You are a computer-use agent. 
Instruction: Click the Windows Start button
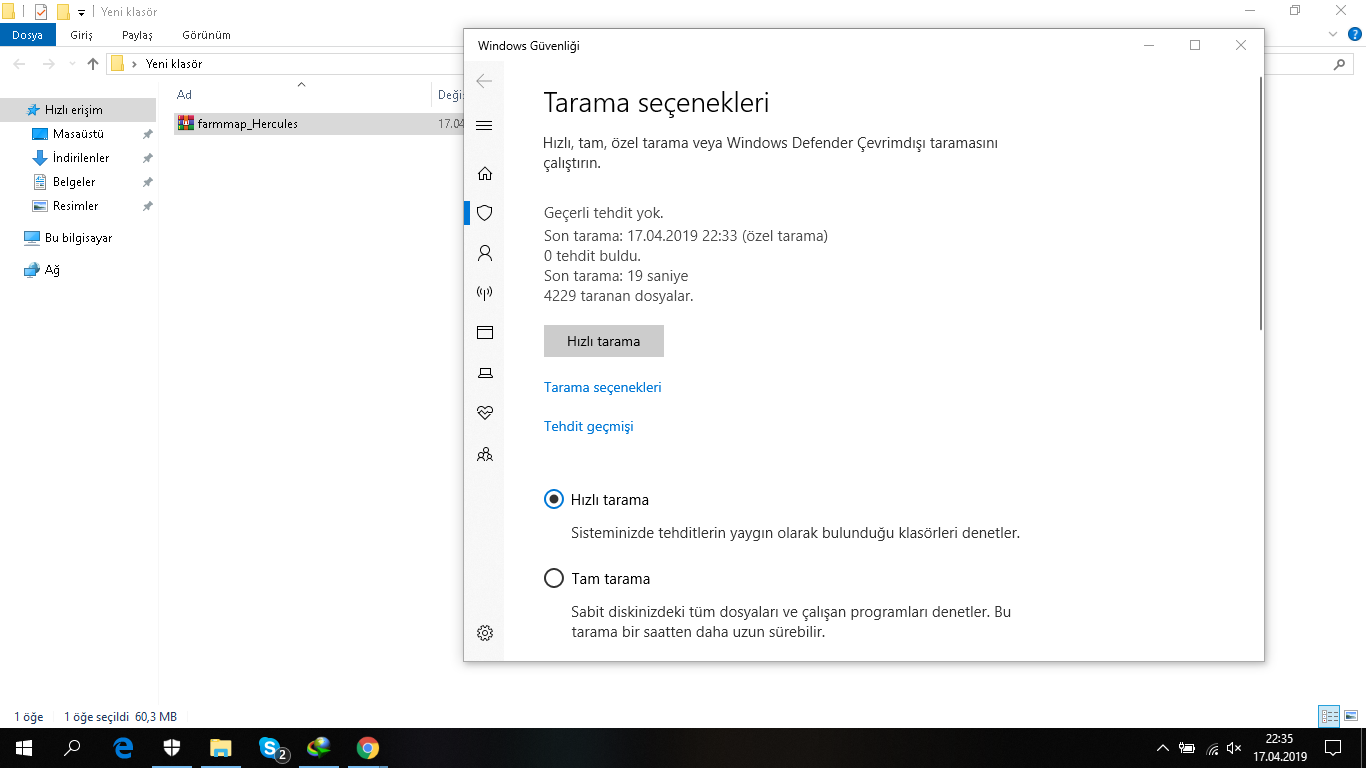click(x=24, y=748)
